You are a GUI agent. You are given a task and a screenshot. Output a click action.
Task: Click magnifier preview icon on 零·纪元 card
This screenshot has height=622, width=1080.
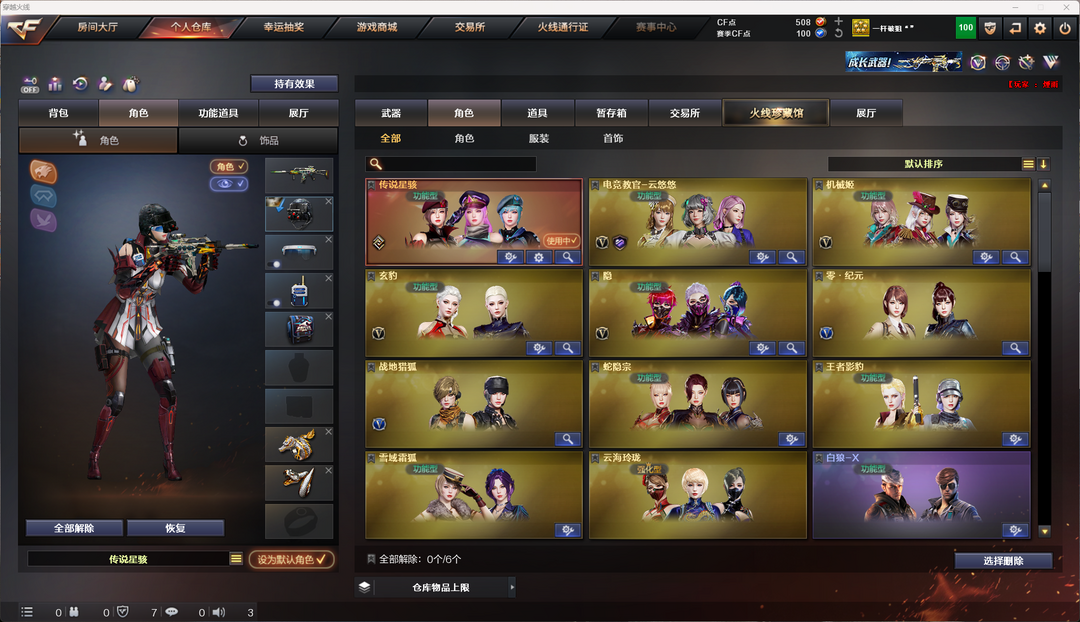(x=1015, y=349)
